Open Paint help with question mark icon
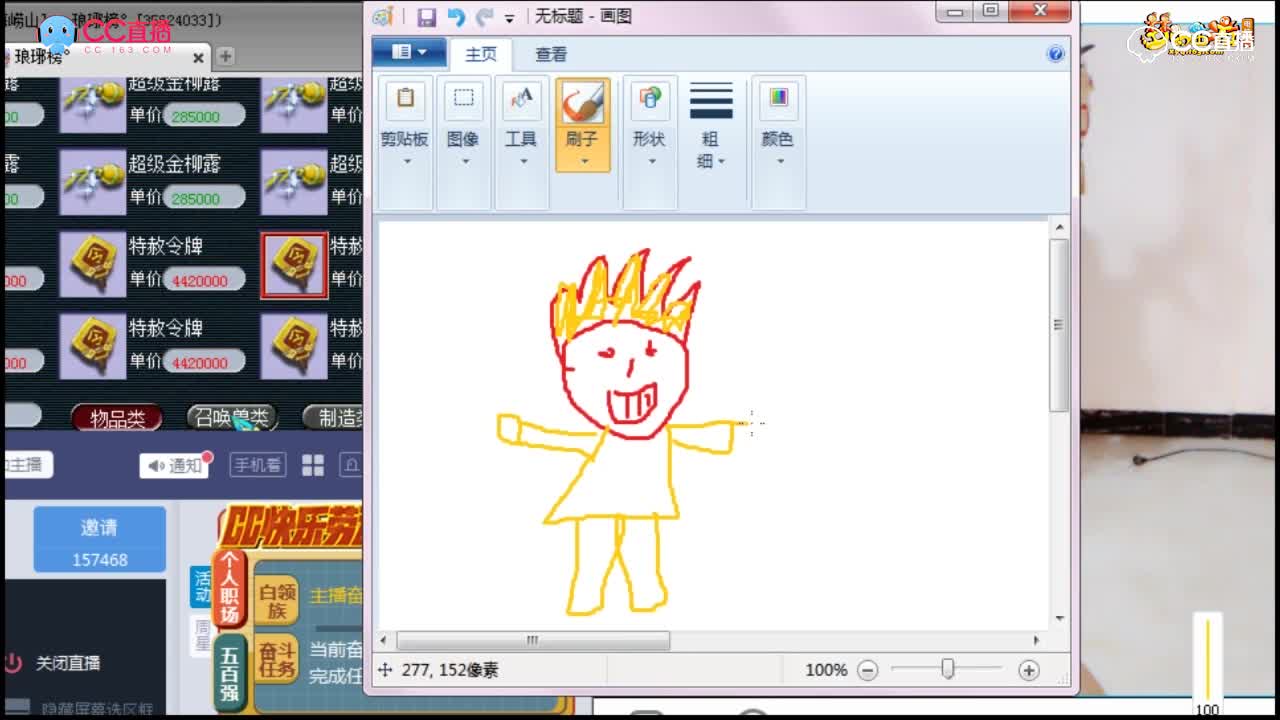The width and height of the screenshot is (1280, 720). tap(1055, 54)
